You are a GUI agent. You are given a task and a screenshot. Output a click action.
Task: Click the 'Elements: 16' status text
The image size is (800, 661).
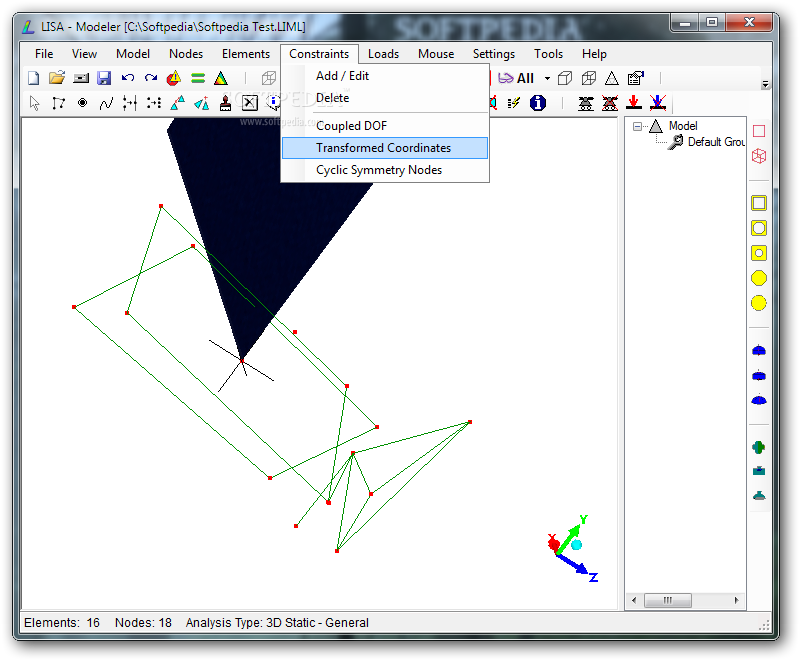pos(62,623)
